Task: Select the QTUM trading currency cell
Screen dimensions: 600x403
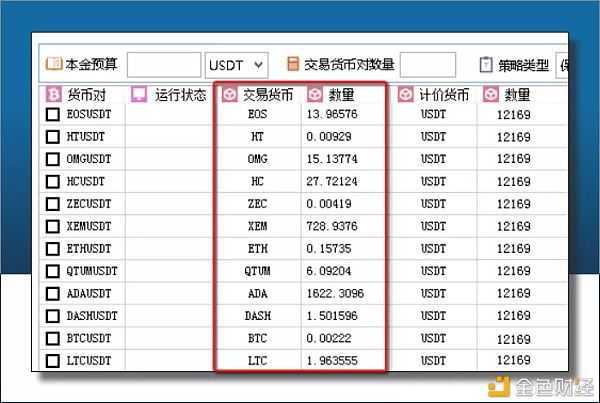Action: pyautogui.click(x=258, y=271)
